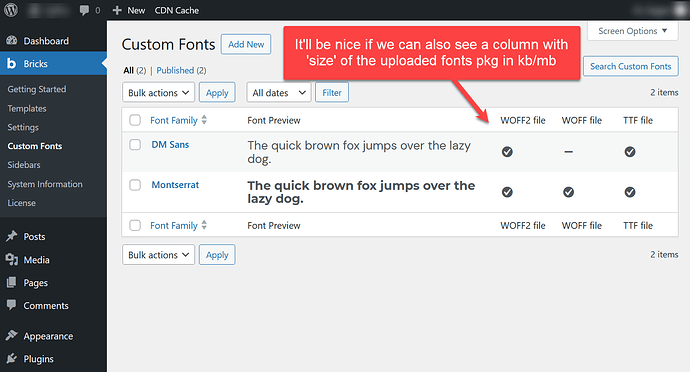
Task: Open Templates under Bricks
Action: coord(27,108)
